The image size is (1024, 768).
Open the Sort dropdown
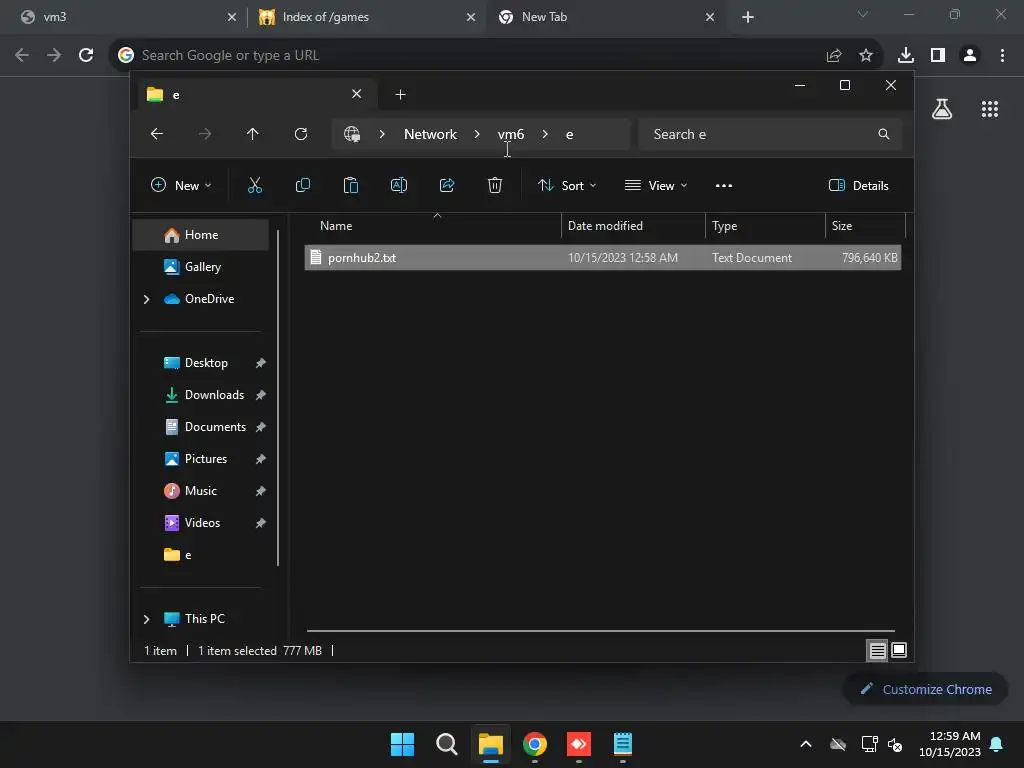coord(566,185)
